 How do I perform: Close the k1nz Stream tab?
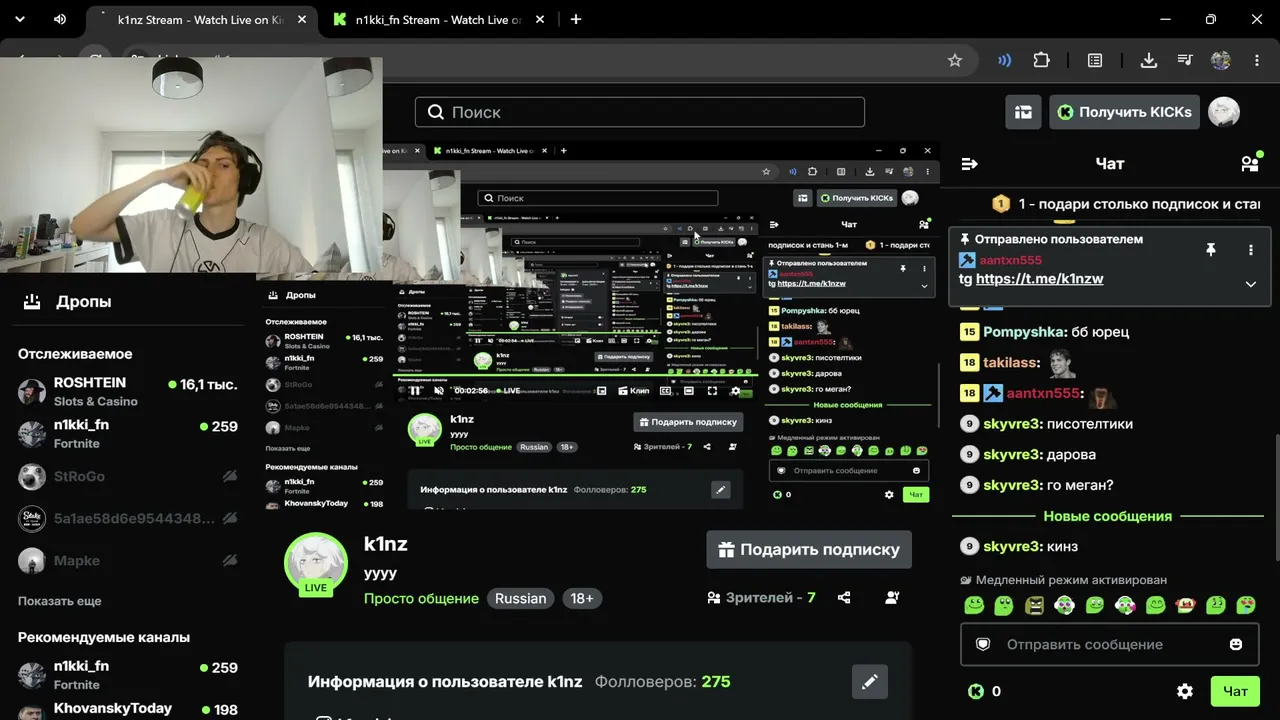pos(302,19)
